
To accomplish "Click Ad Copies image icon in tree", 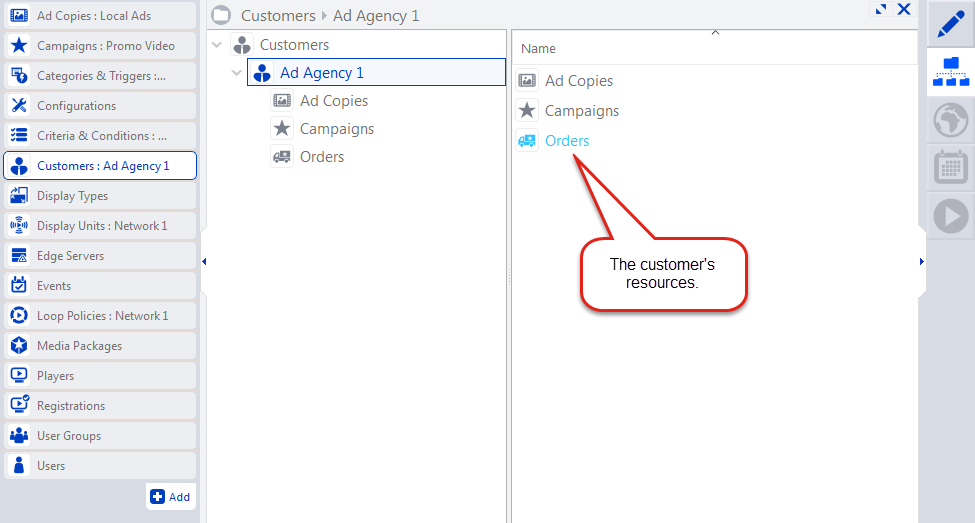I will (282, 101).
